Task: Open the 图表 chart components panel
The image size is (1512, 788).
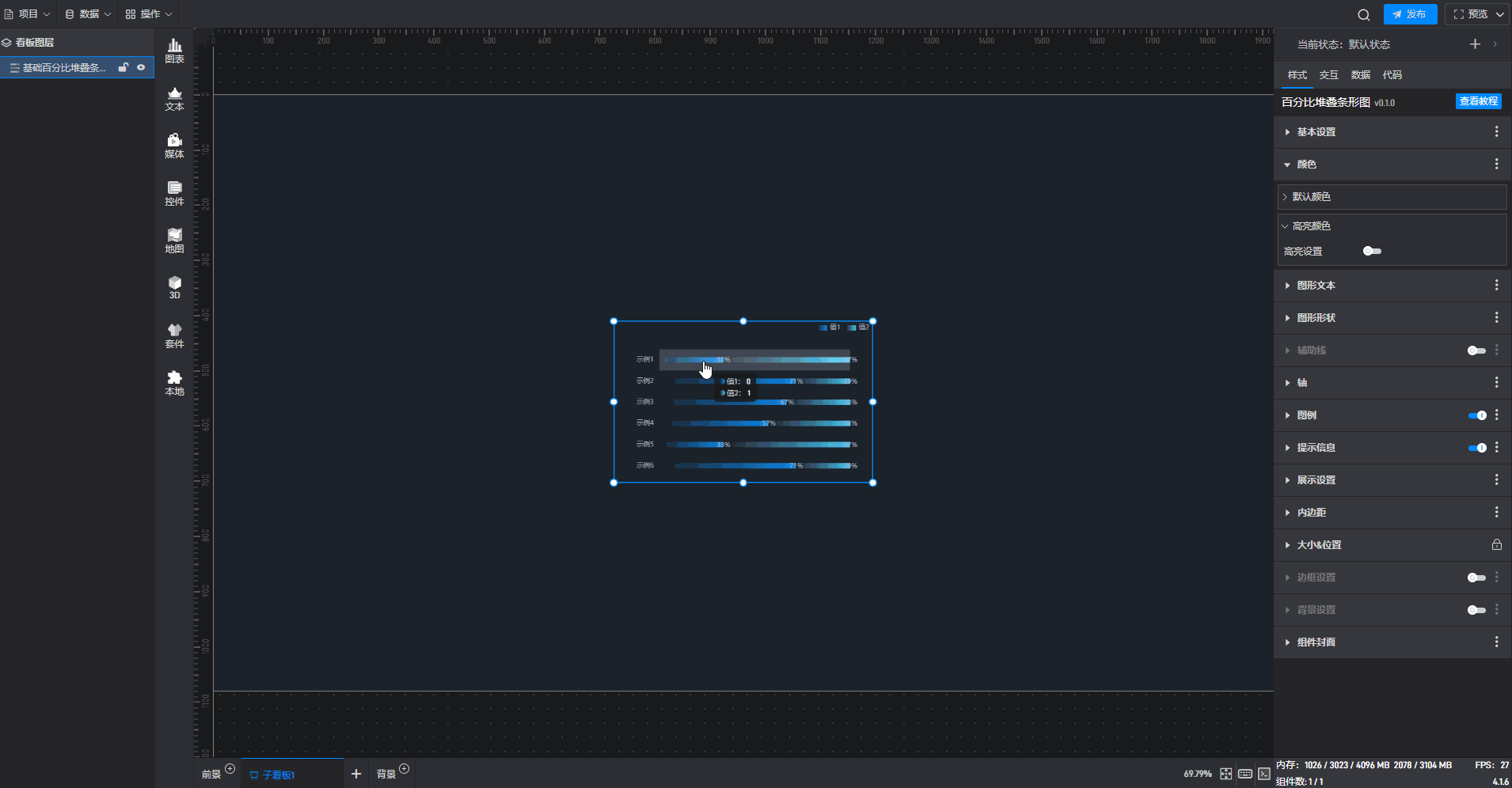Action: click(x=174, y=51)
